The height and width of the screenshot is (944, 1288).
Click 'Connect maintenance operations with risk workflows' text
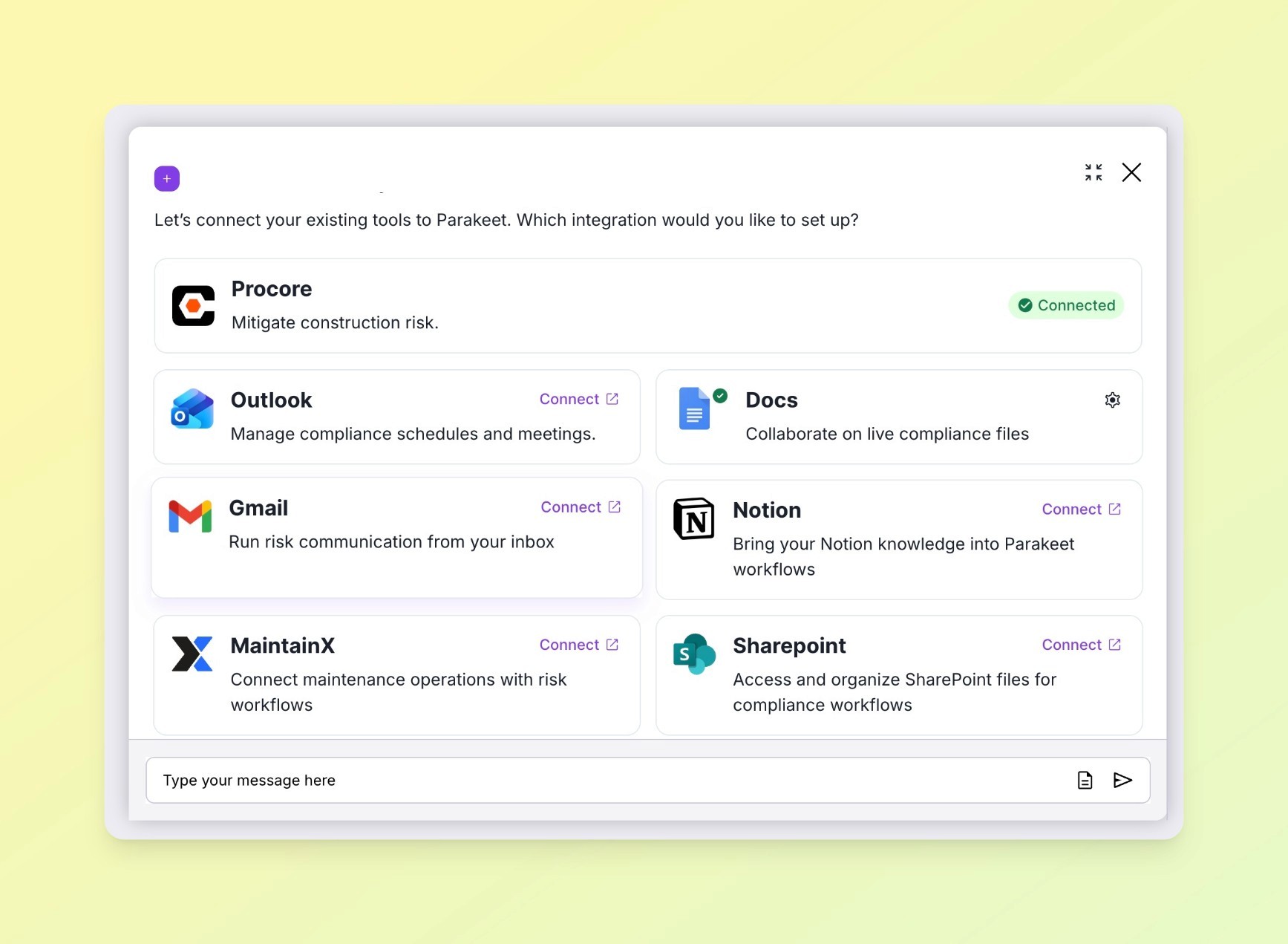(x=399, y=692)
